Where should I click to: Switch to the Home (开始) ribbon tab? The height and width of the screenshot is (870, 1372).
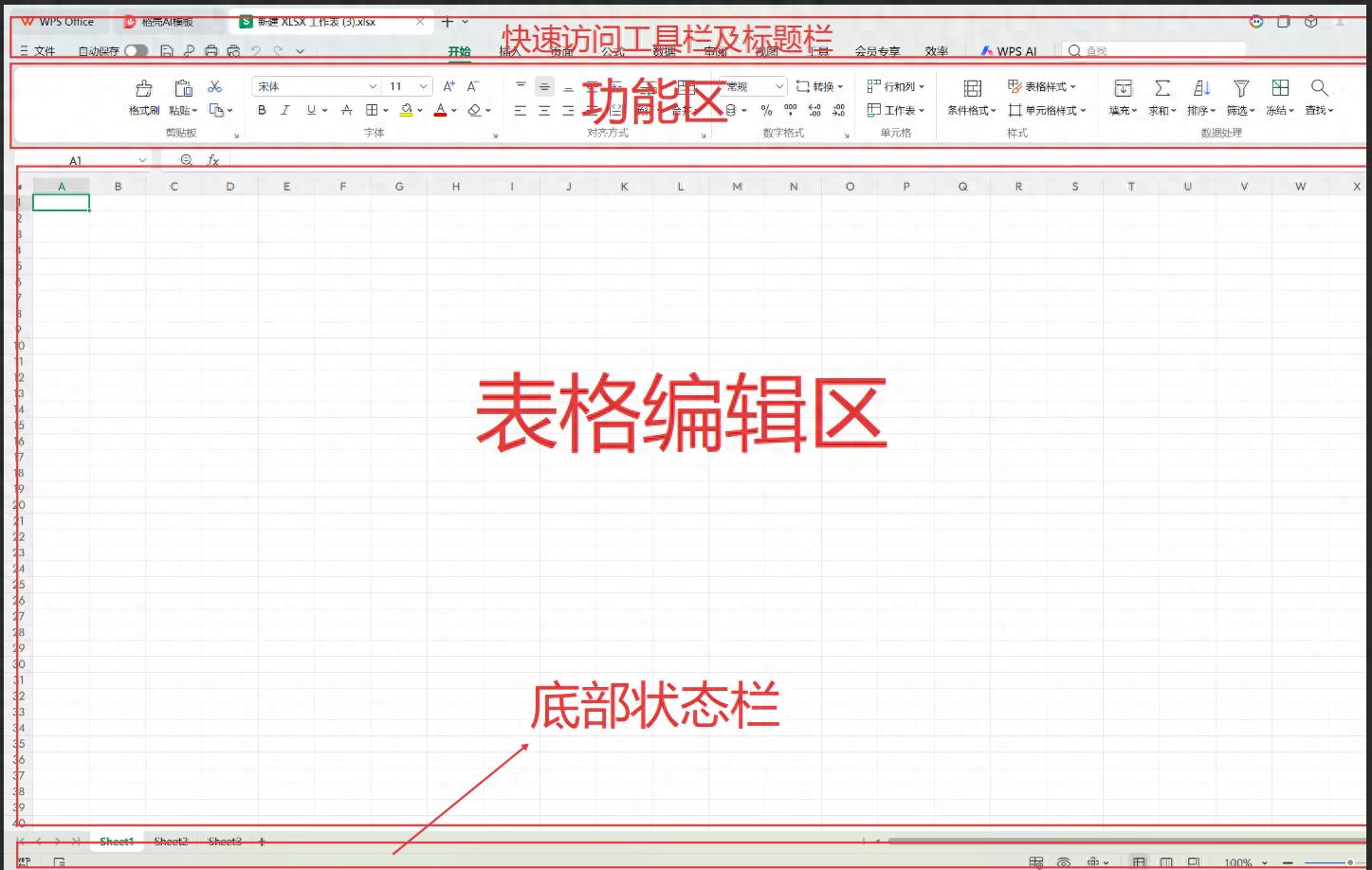point(459,51)
